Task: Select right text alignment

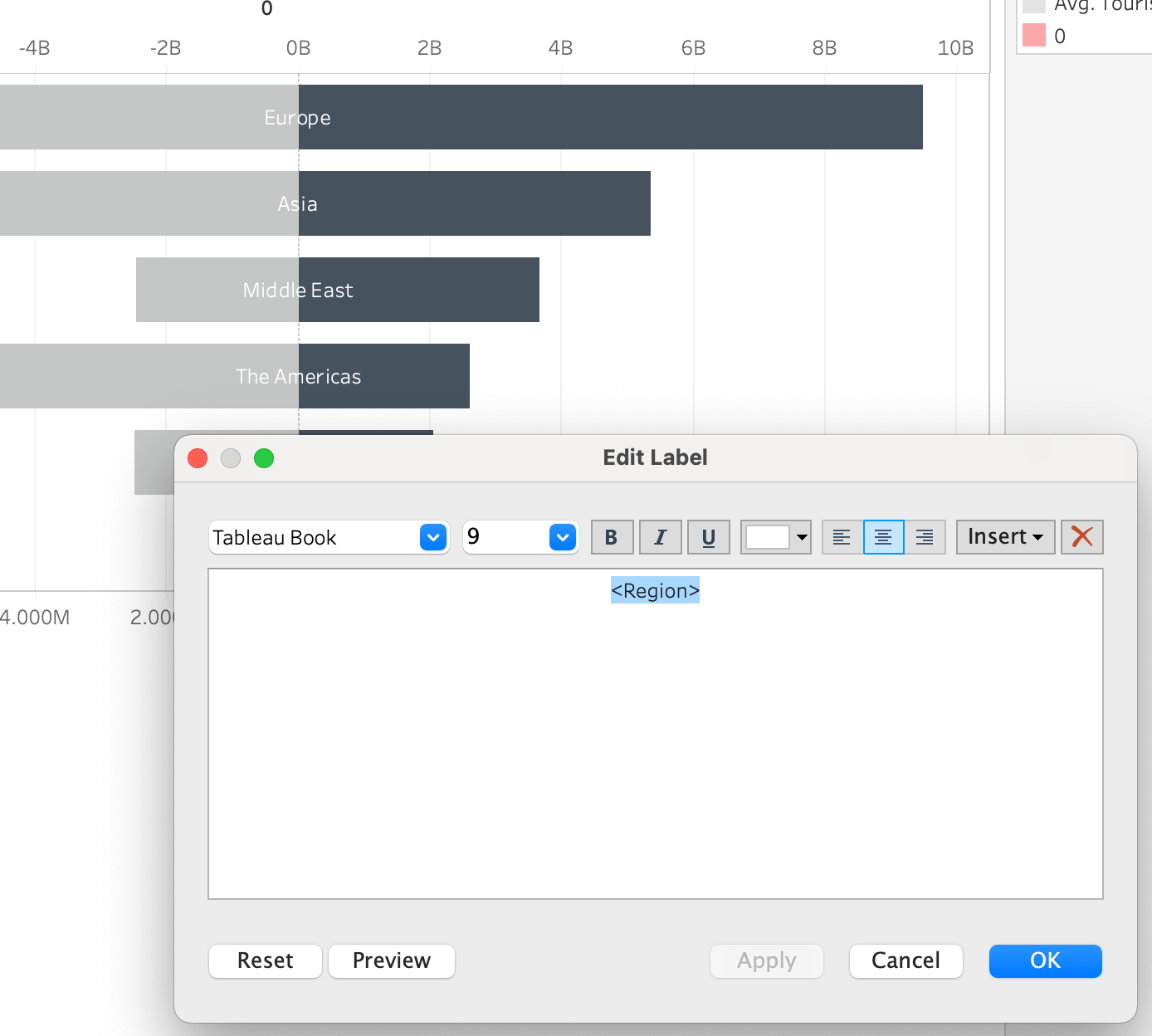Action: 924,537
